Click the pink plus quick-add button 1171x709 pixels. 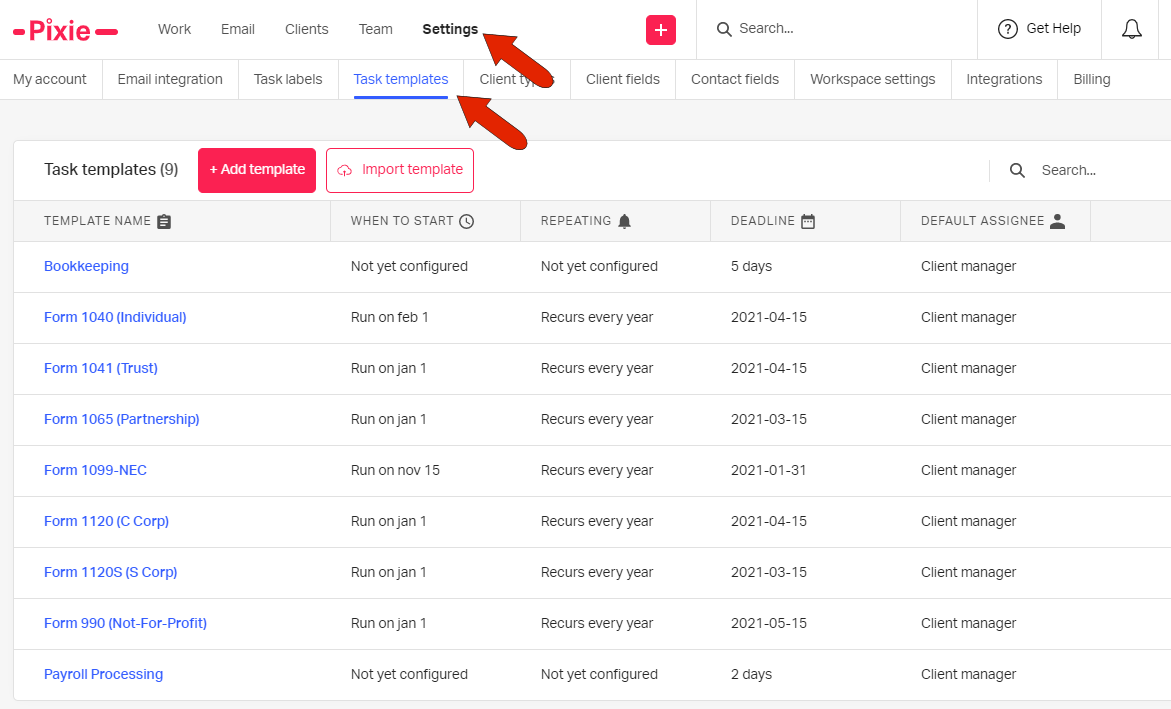(661, 30)
